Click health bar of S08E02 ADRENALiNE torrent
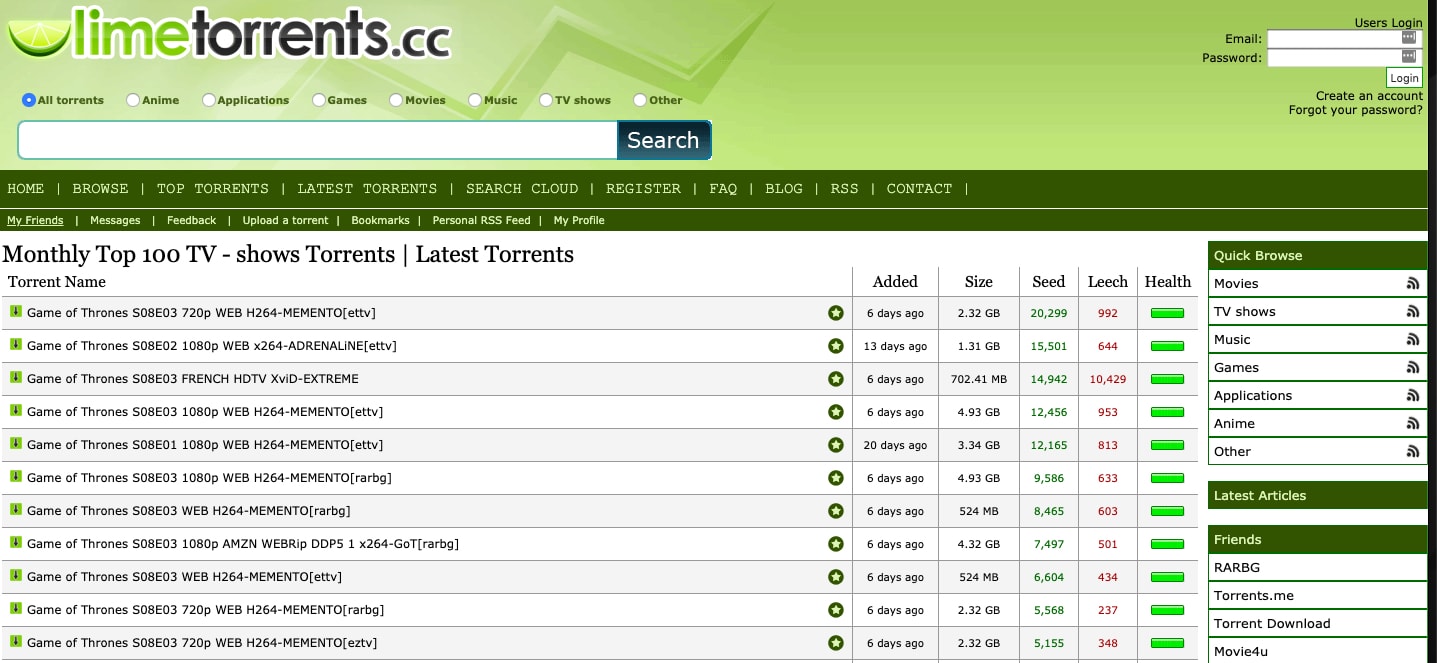Screen dimensions: 1437x663 pyautogui.click(x=1167, y=347)
